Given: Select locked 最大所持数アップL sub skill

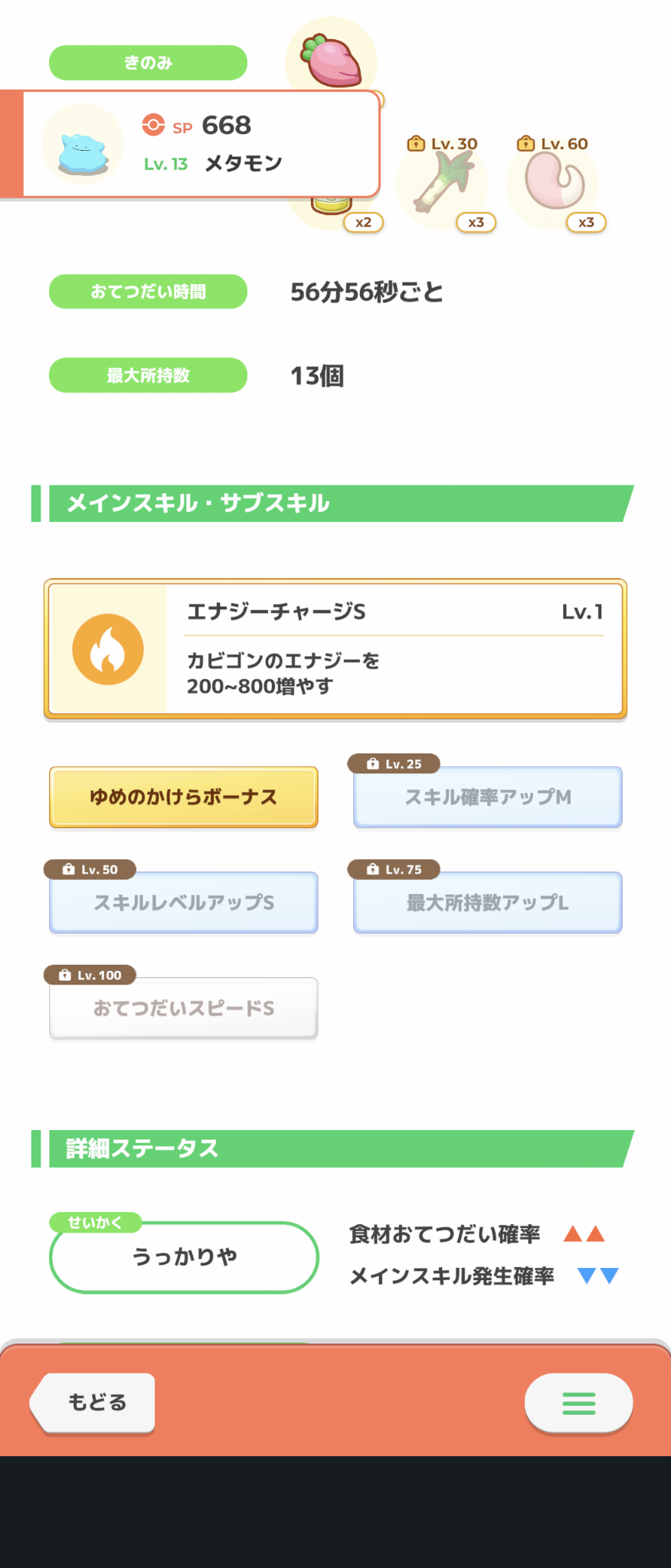Looking at the screenshot, I should click(488, 903).
